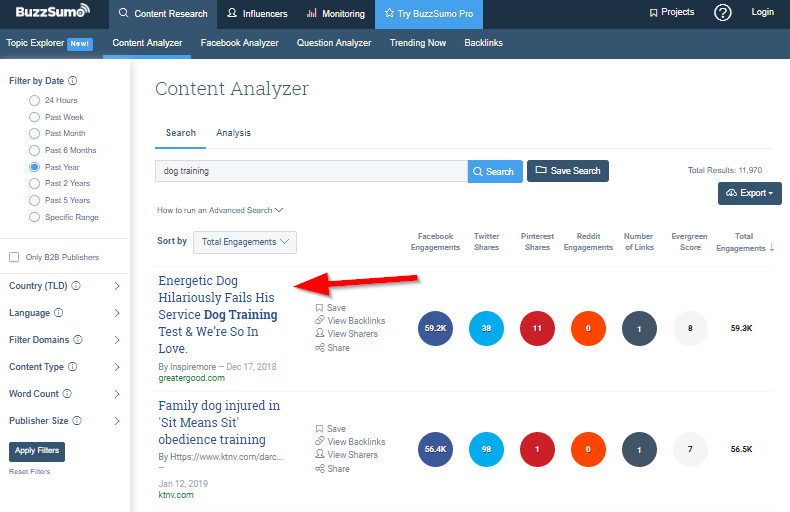Click the BuzzSumo logo
This screenshot has height=512, width=790.
point(52,11)
